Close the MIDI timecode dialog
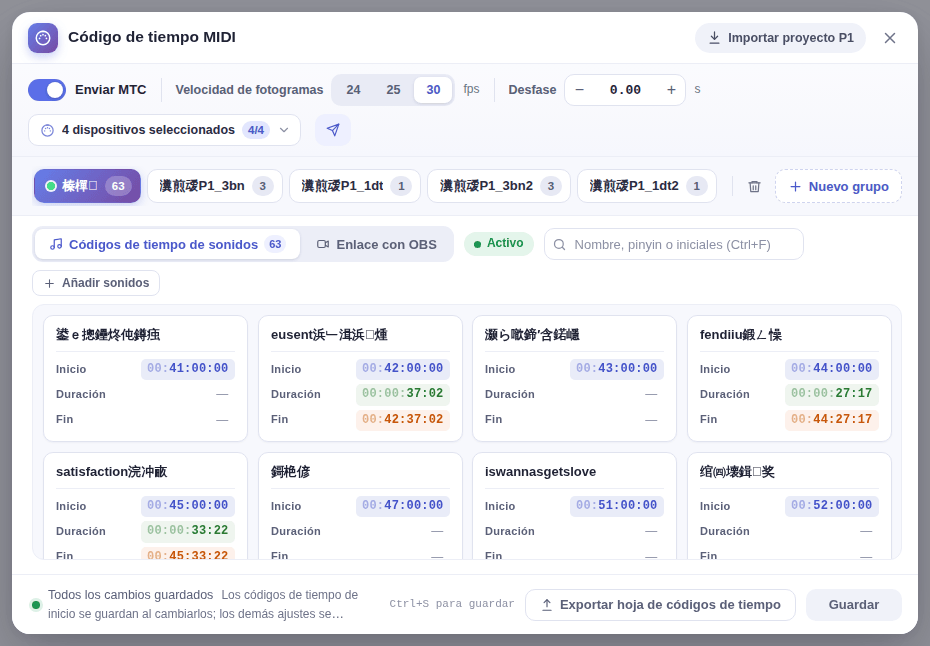 click(889, 38)
